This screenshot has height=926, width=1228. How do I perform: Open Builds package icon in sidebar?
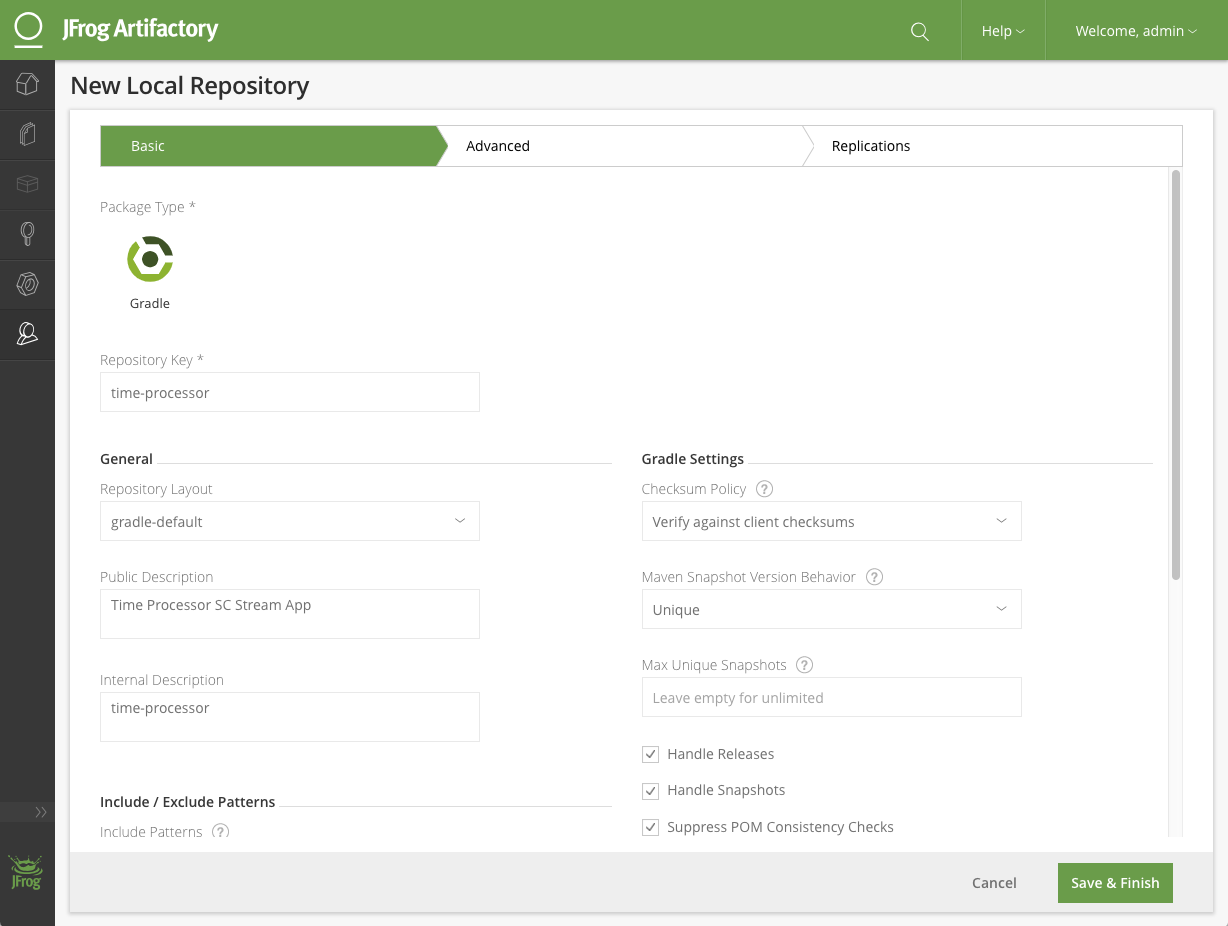pos(27,184)
